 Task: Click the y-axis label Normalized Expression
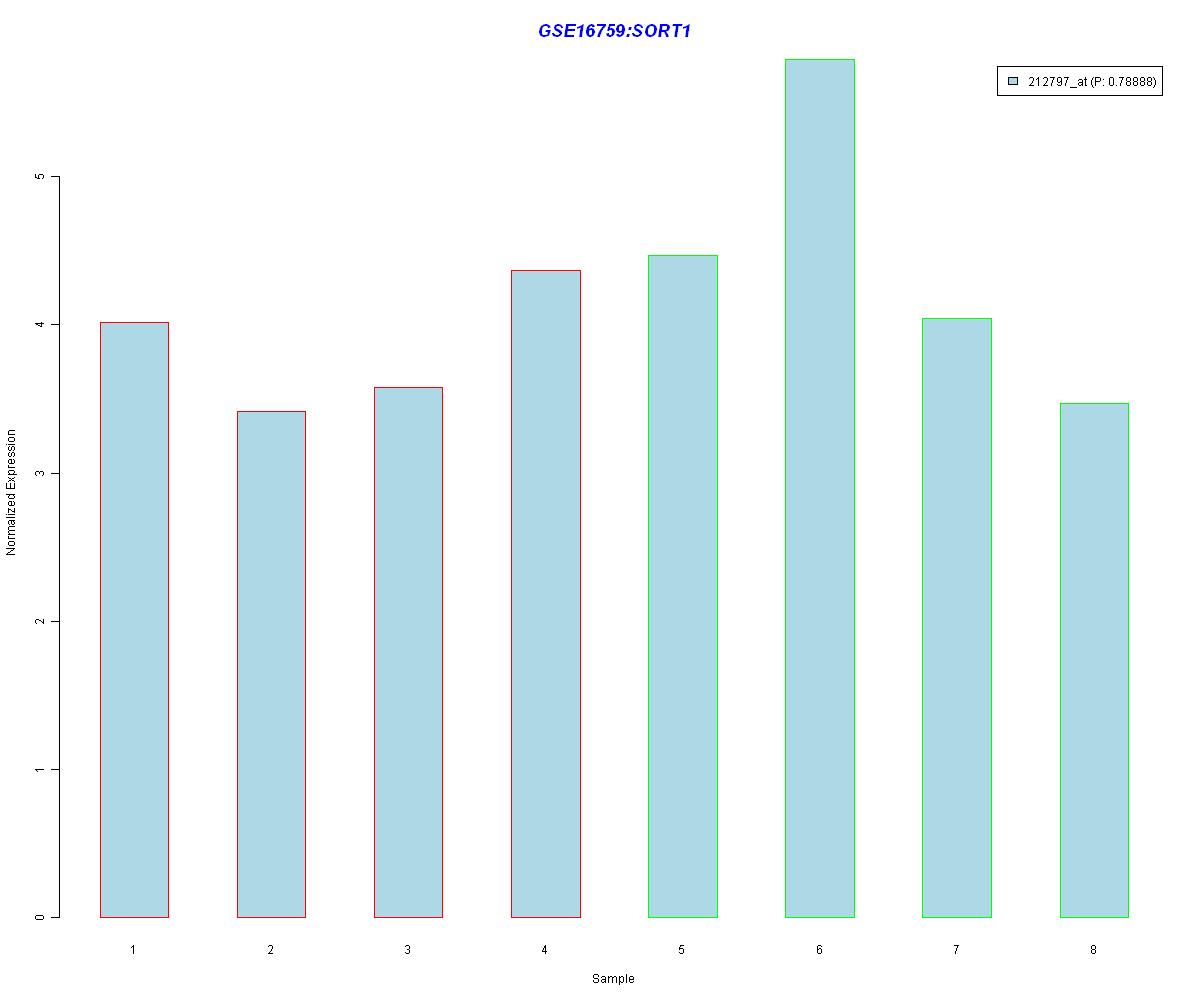click(x=11, y=492)
